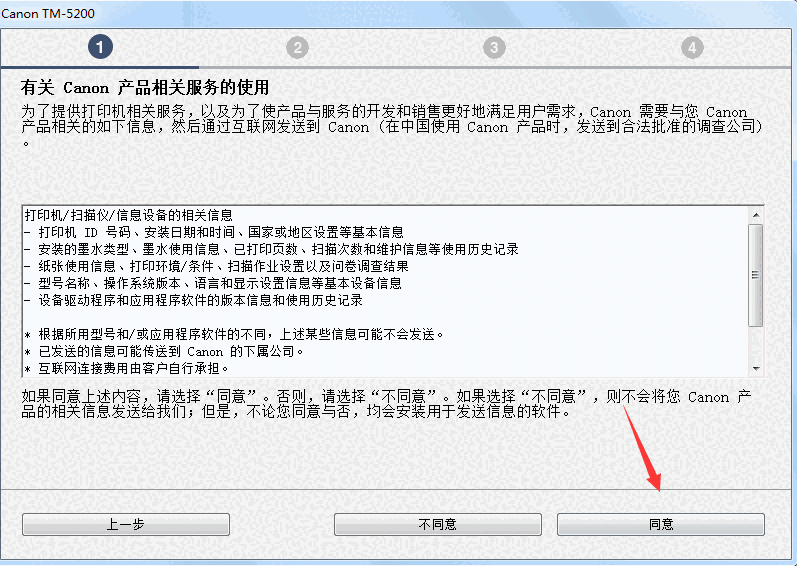Click the scrollbar thumb in the info list

[756, 275]
